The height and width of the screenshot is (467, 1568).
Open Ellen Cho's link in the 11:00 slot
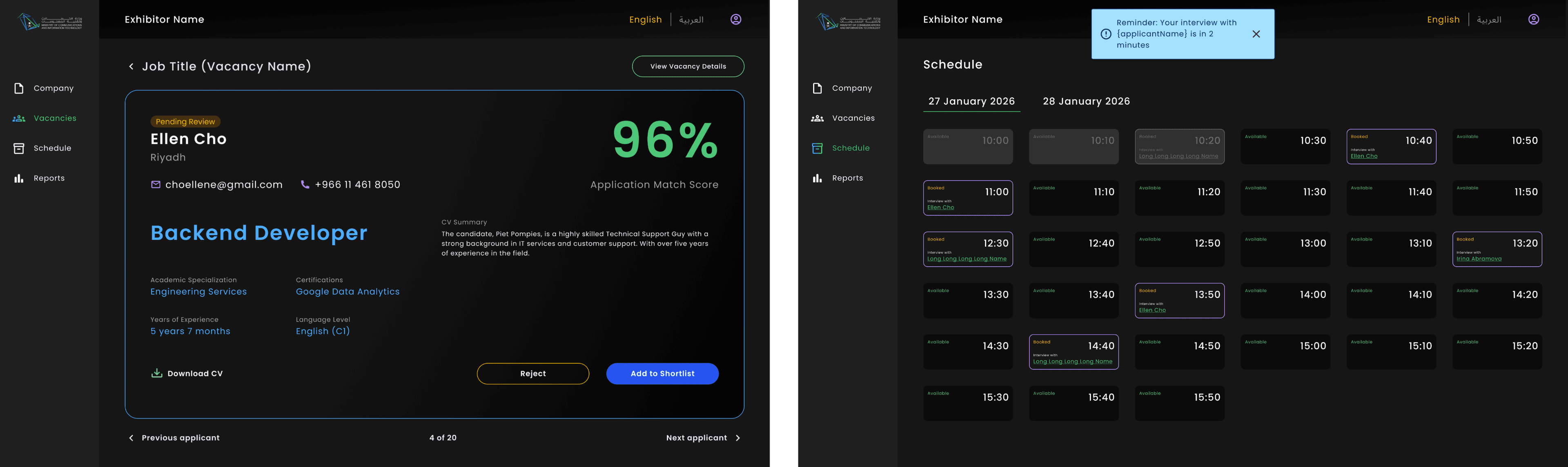(940, 207)
